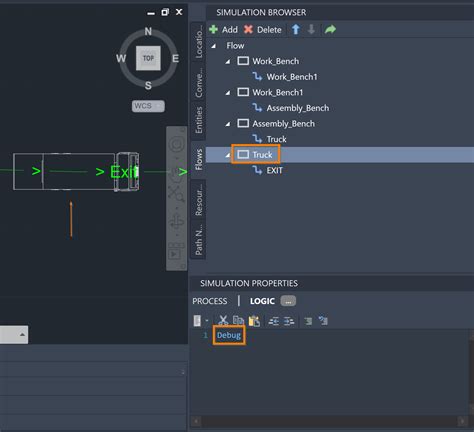The height and width of the screenshot is (432, 474).
Task: Click the green route arrow icon
Action: [x=330, y=30]
